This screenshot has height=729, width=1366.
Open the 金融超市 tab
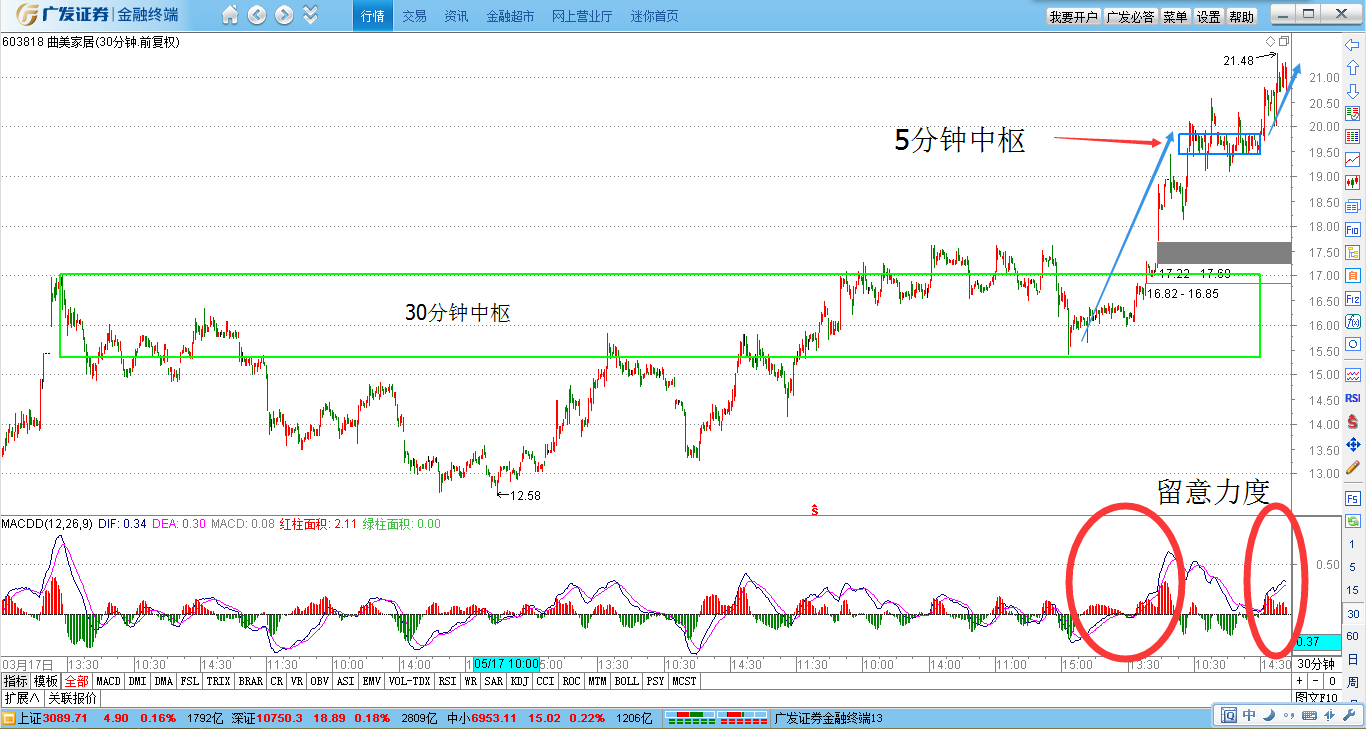pos(510,16)
